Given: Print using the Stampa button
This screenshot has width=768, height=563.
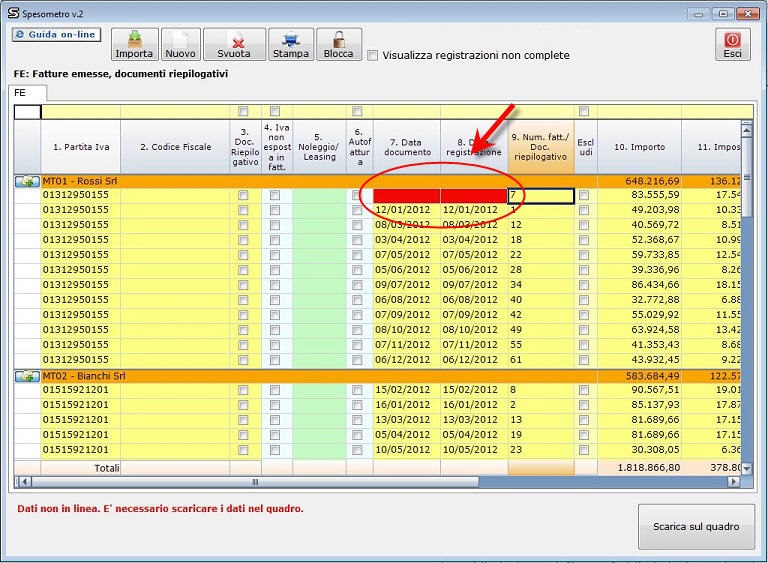Looking at the screenshot, I should tap(291, 44).
